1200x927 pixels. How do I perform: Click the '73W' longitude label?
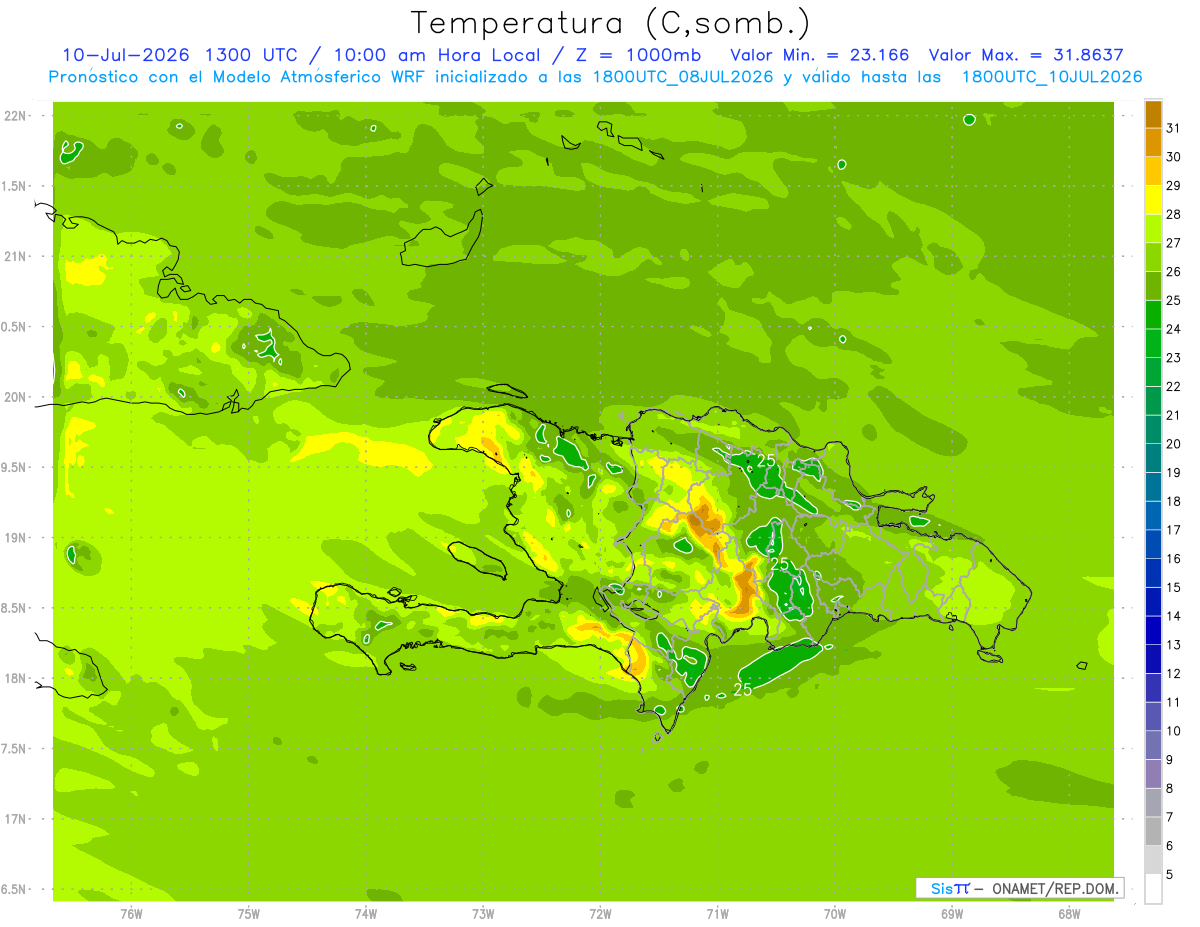[x=483, y=913]
